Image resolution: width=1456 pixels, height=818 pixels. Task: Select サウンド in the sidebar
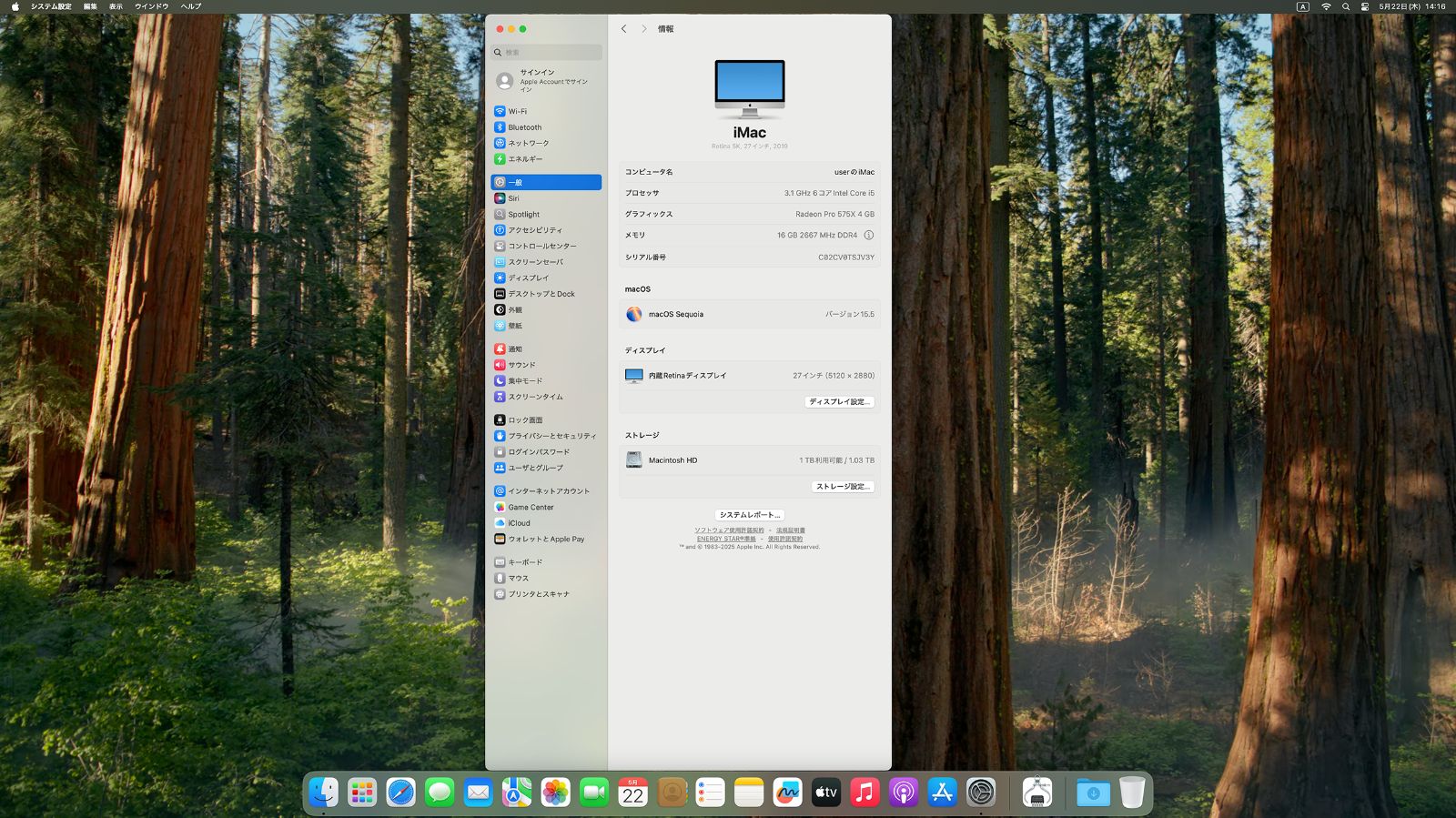click(x=546, y=365)
